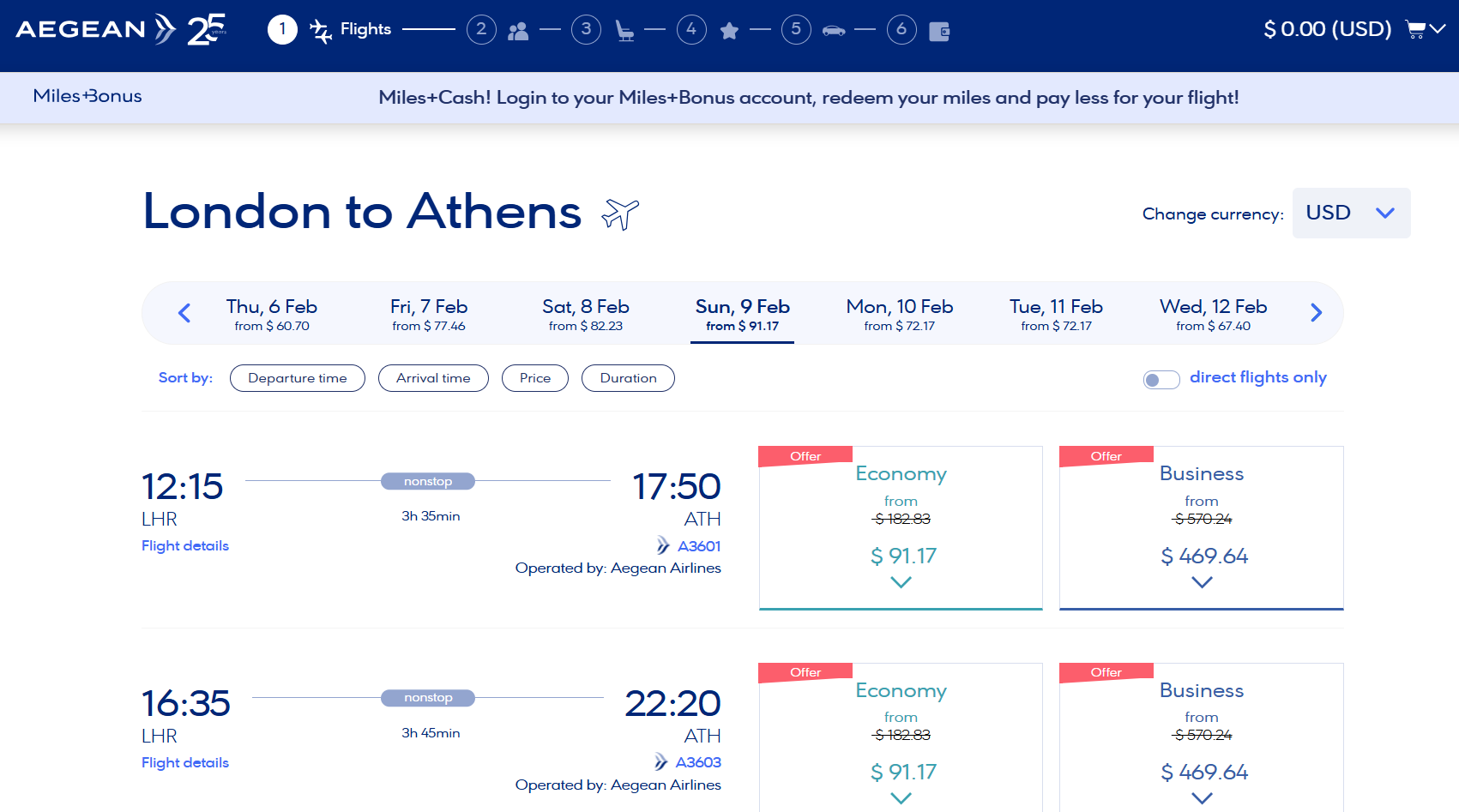Click the wallet payment step icon
Screen dimensions: 1459x812
[x=939, y=32]
